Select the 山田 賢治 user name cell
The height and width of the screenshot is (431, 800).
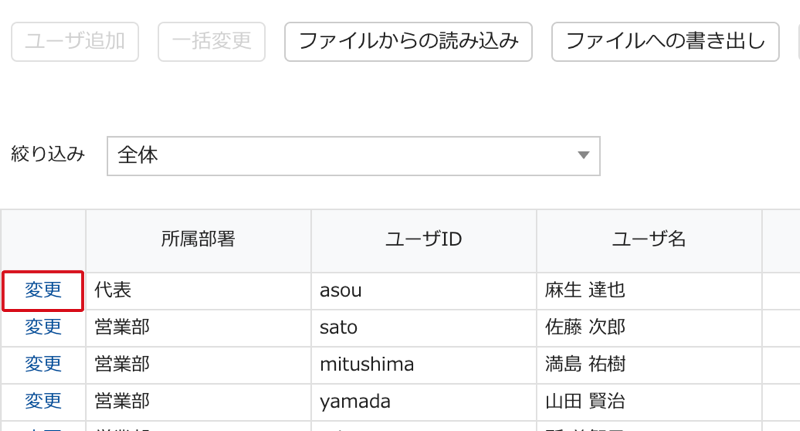pyautogui.click(x=648, y=401)
